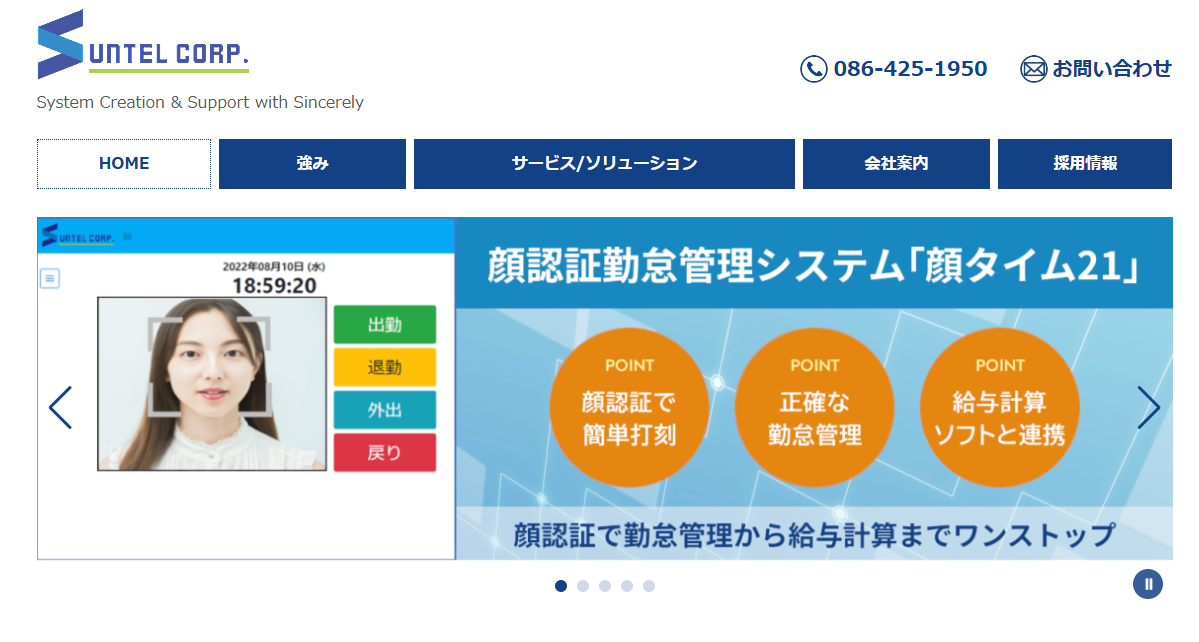The height and width of the screenshot is (642, 1199).
Task: Click the tagline System Creation & Support with Sincerely
Action: (200, 102)
